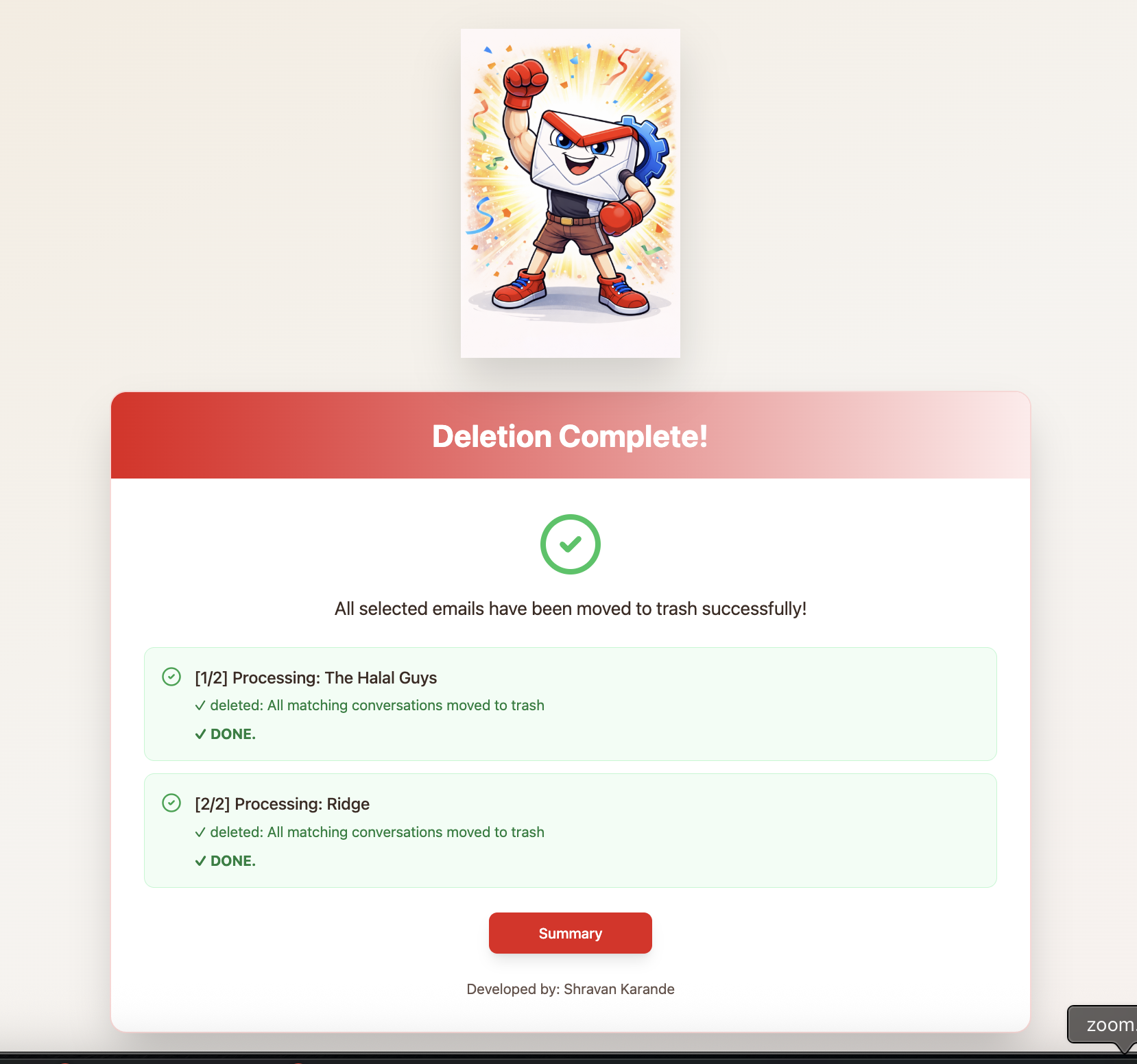Click the DONE checkmark under The Halal Guys

click(200, 734)
